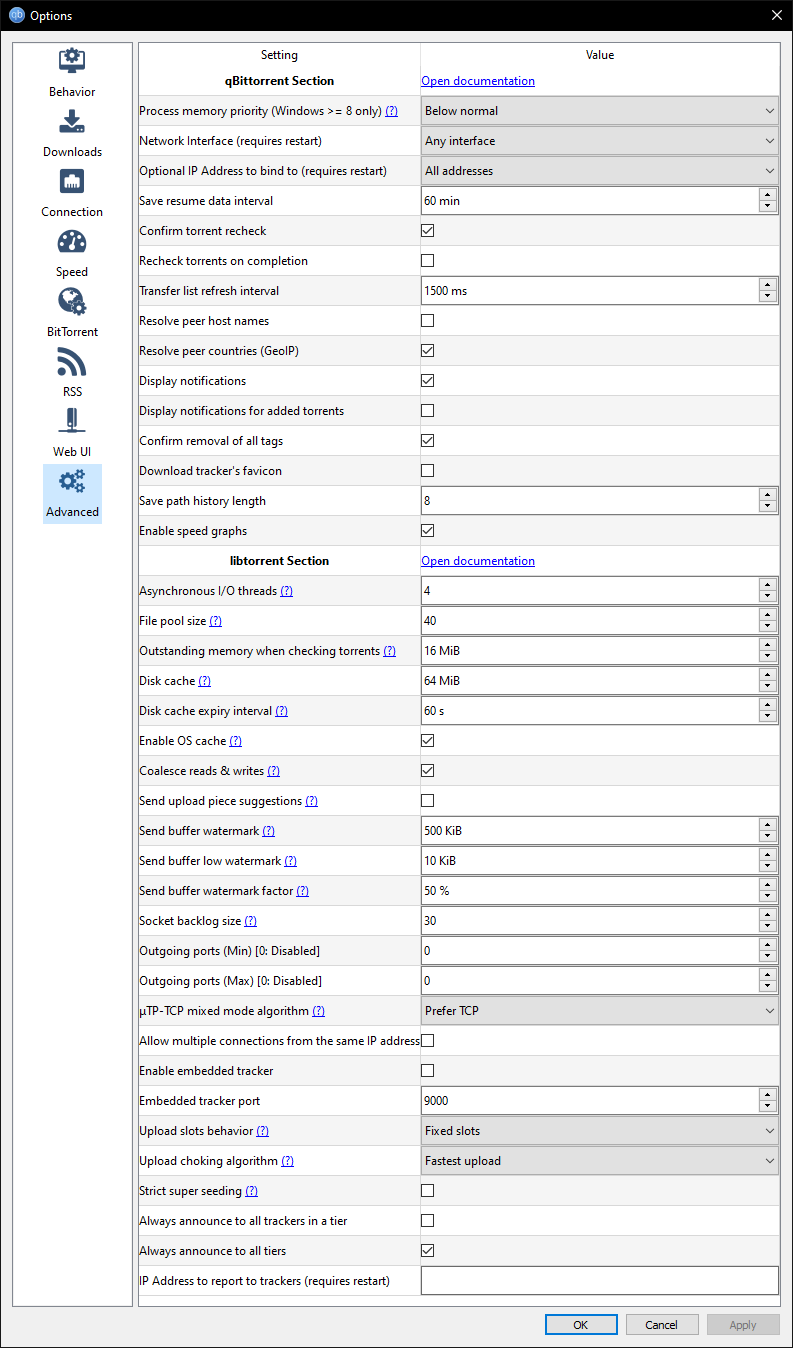
Task: Open the BitTorrent settings icon
Action: click(x=72, y=301)
